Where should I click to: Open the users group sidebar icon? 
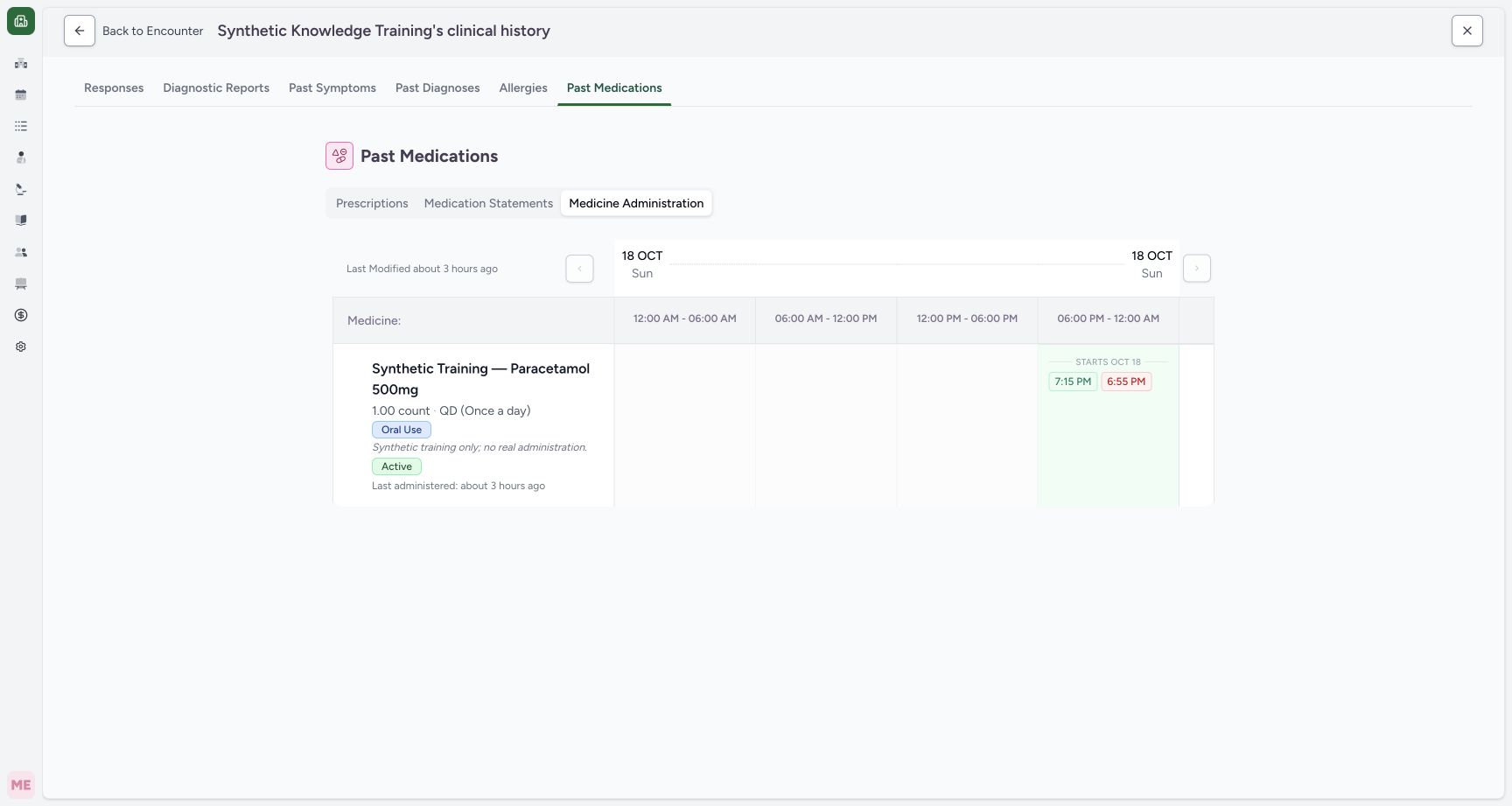coord(21,252)
